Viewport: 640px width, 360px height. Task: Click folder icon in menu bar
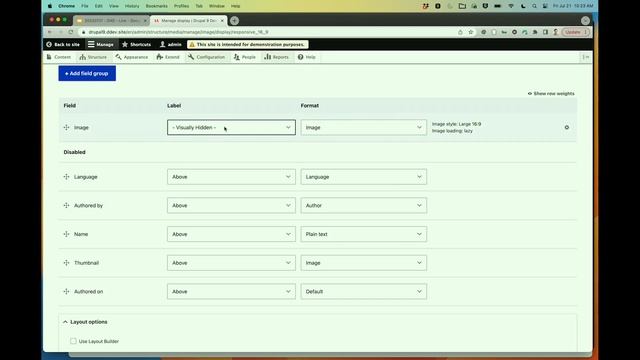[462, 6]
